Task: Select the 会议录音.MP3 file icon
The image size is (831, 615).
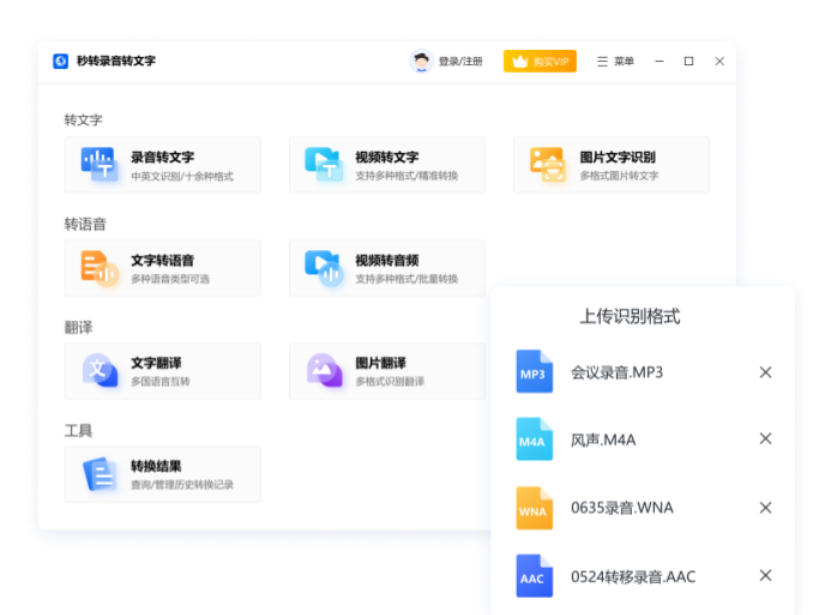Action: pos(534,372)
